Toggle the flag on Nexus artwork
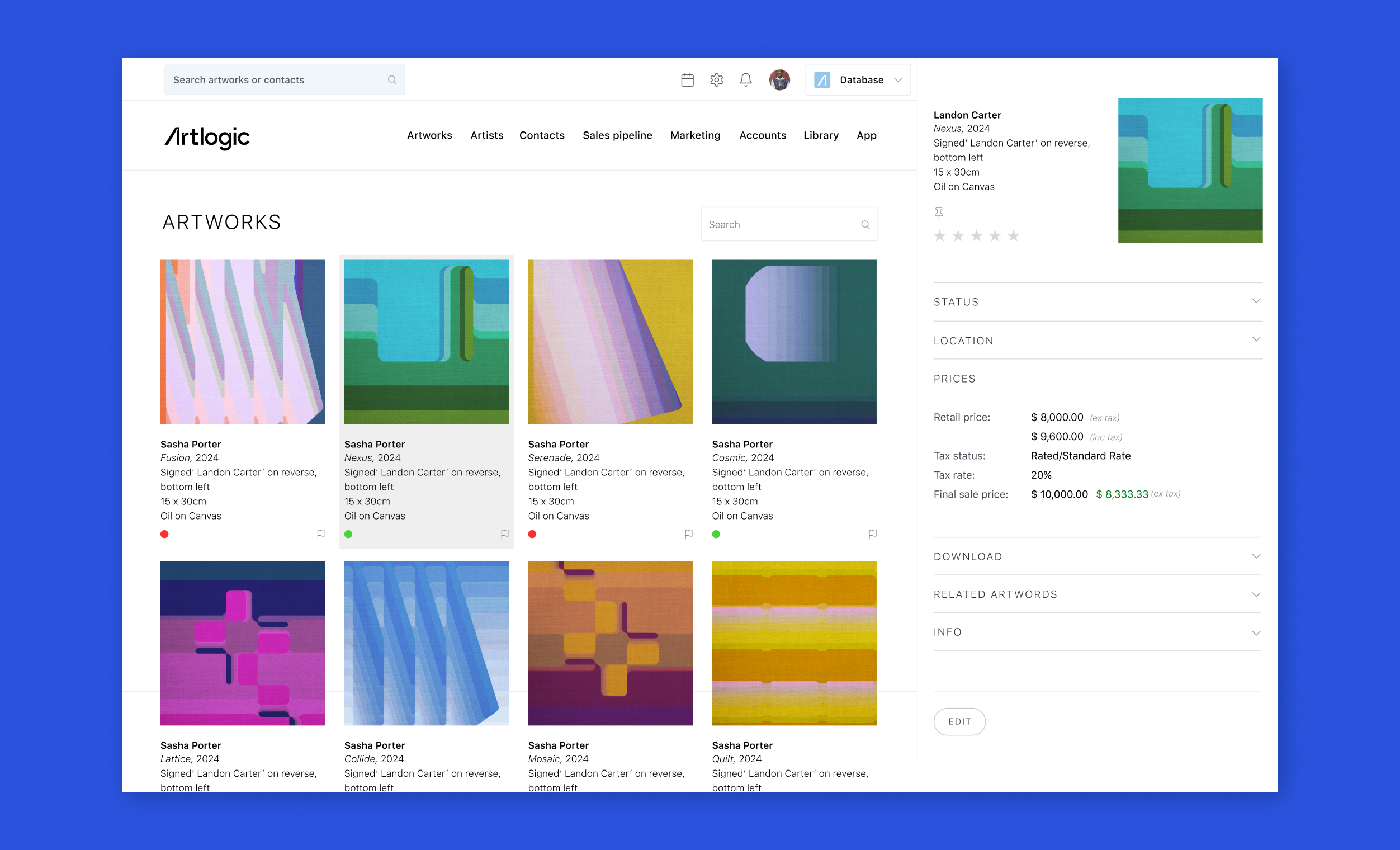The image size is (1400, 850). (x=504, y=534)
